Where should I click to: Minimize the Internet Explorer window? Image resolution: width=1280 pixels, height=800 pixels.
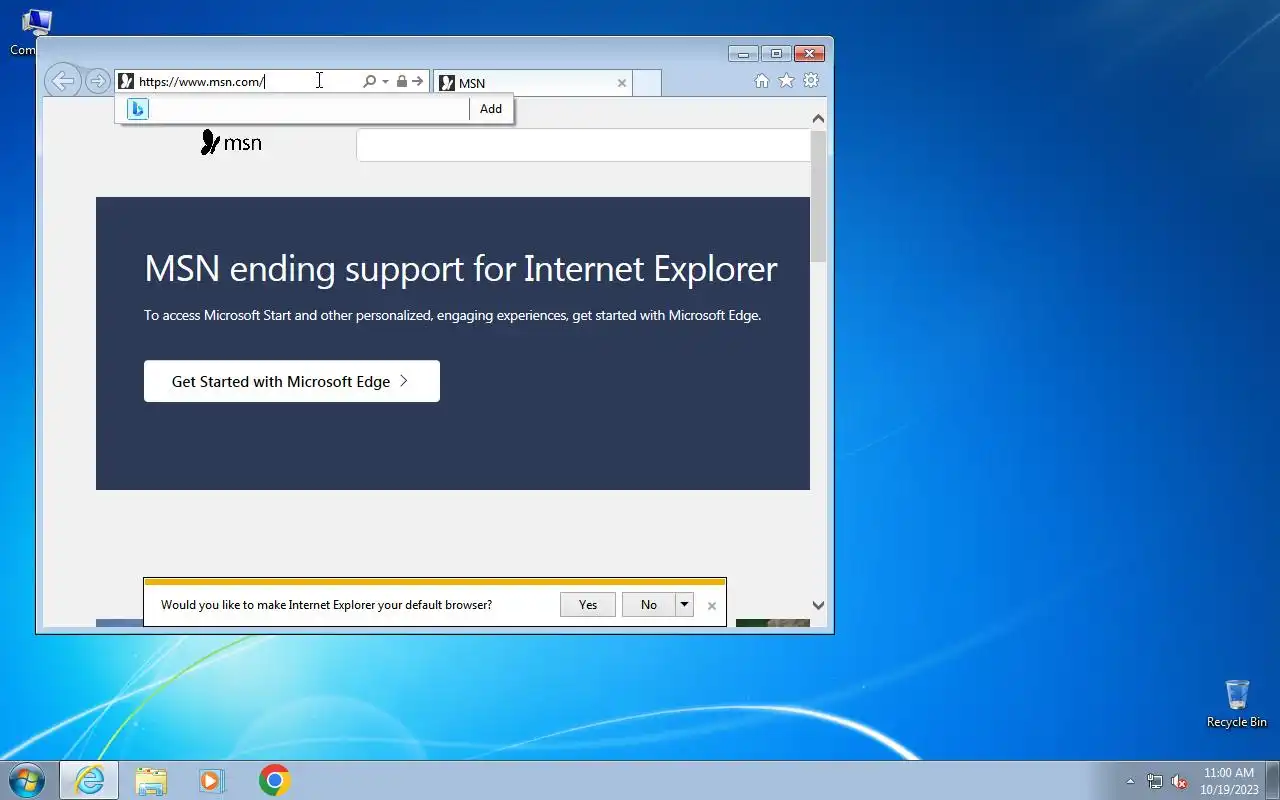coord(743,53)
